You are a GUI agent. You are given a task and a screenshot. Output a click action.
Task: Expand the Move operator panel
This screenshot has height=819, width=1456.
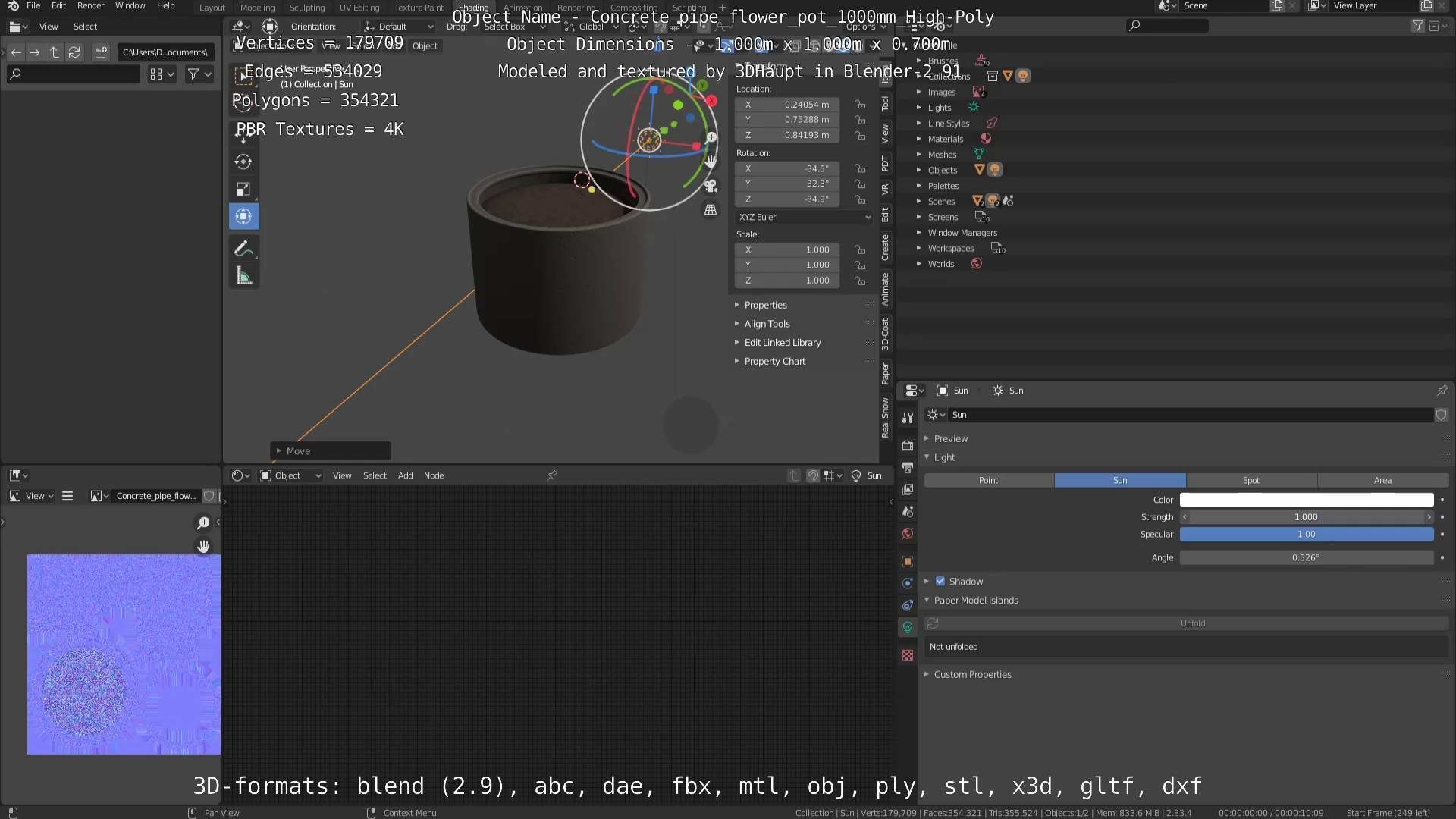click(x=331, y=451)
